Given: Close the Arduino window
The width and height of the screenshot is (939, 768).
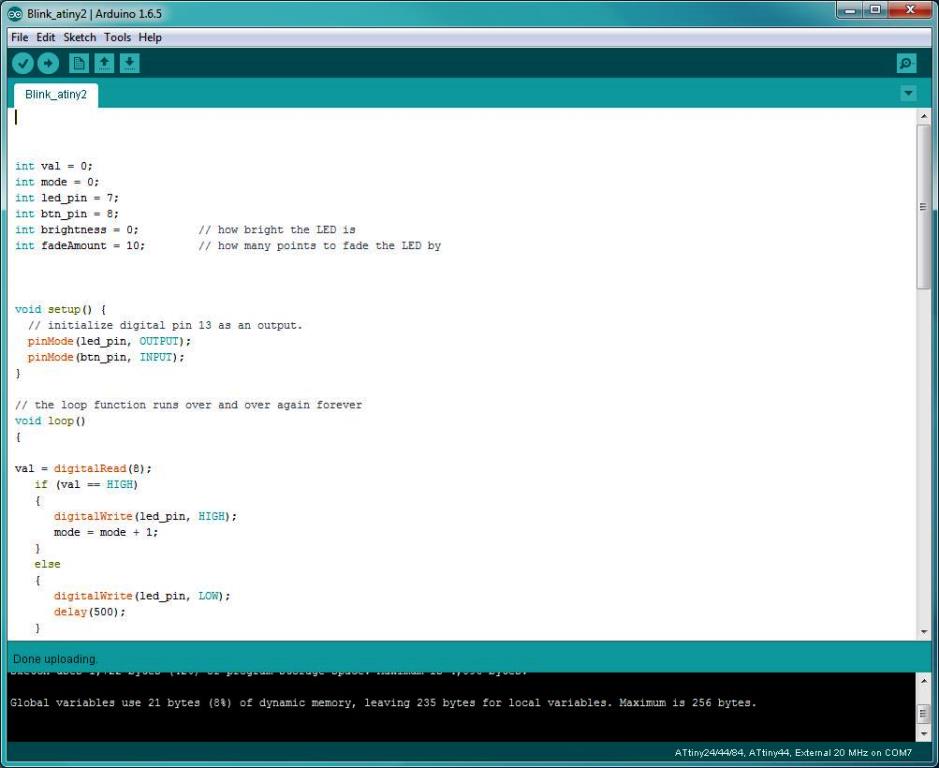Looking at the screenshot, I should click(x=910, y=10).
